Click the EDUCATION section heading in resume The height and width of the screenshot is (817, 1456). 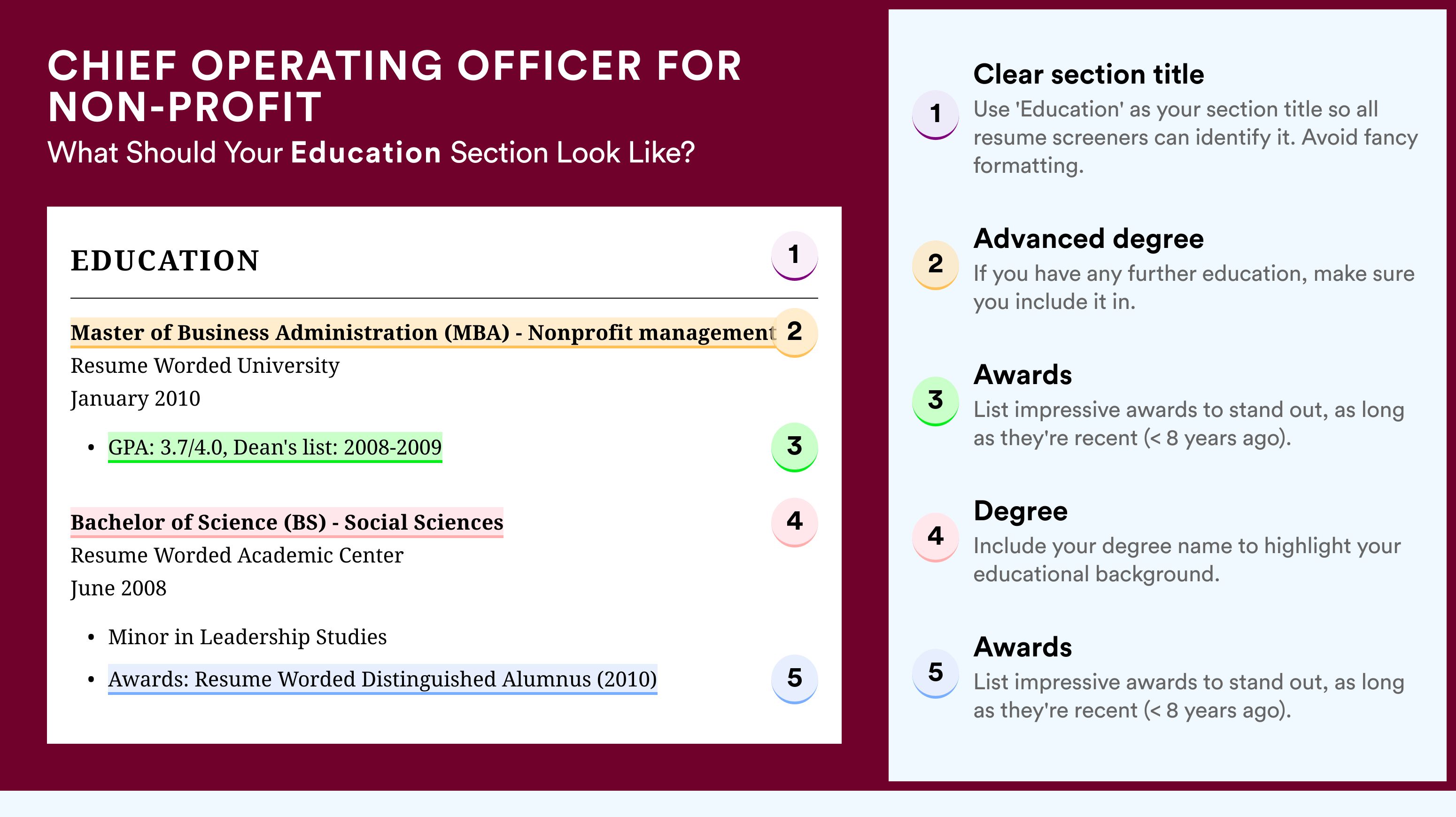click(164, 261)
